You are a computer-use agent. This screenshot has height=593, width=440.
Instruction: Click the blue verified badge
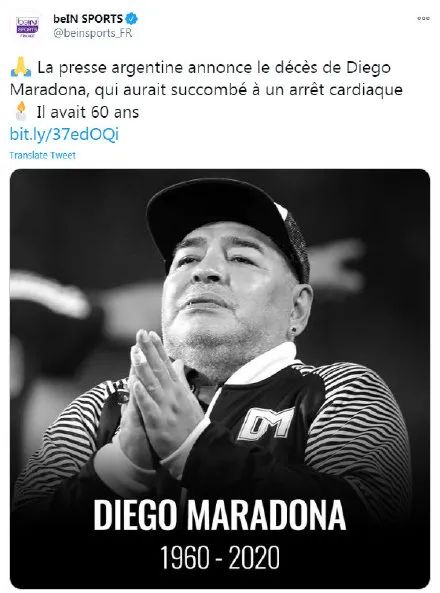132,18
